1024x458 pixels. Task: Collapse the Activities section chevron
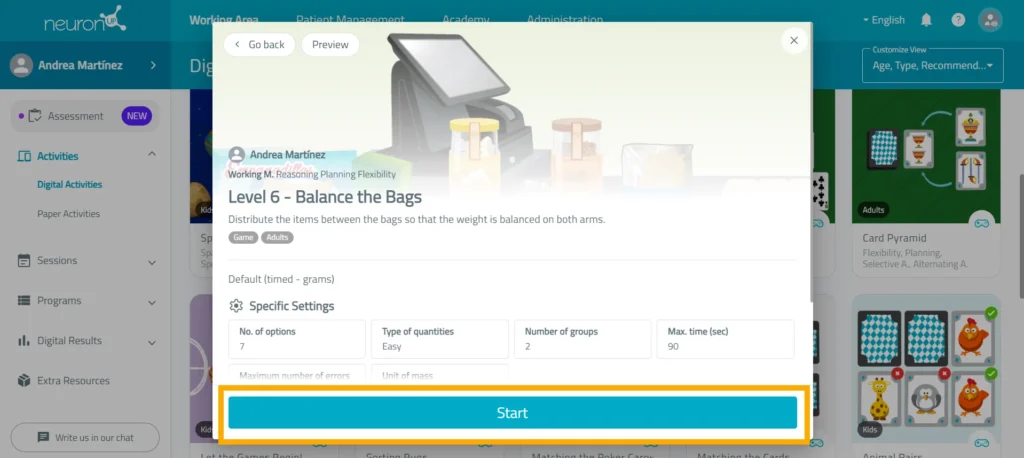coord(152,154)
